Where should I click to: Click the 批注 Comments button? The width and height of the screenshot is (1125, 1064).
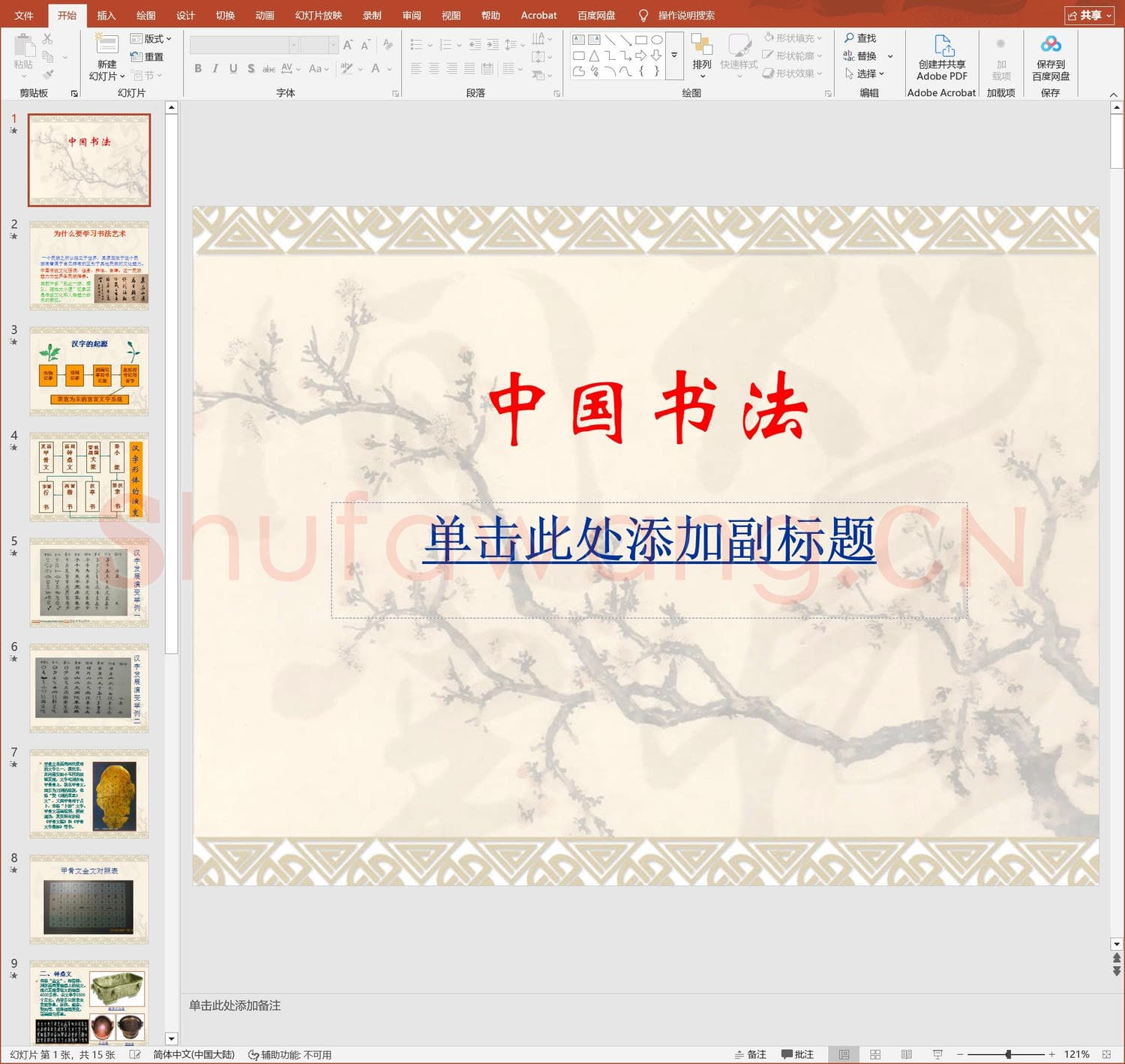(x=797, y=1054)
